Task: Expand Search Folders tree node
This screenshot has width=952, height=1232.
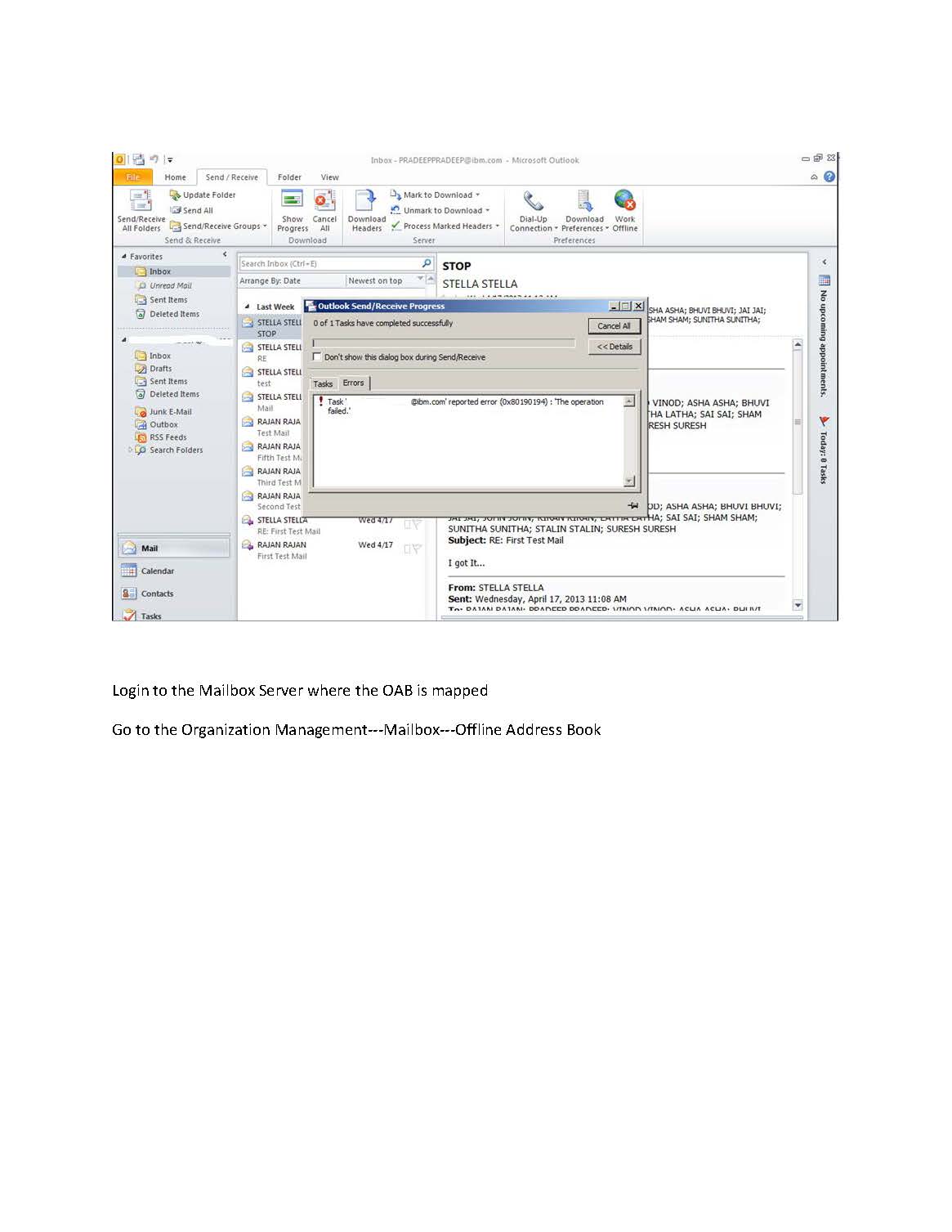Action: (130, 450)
